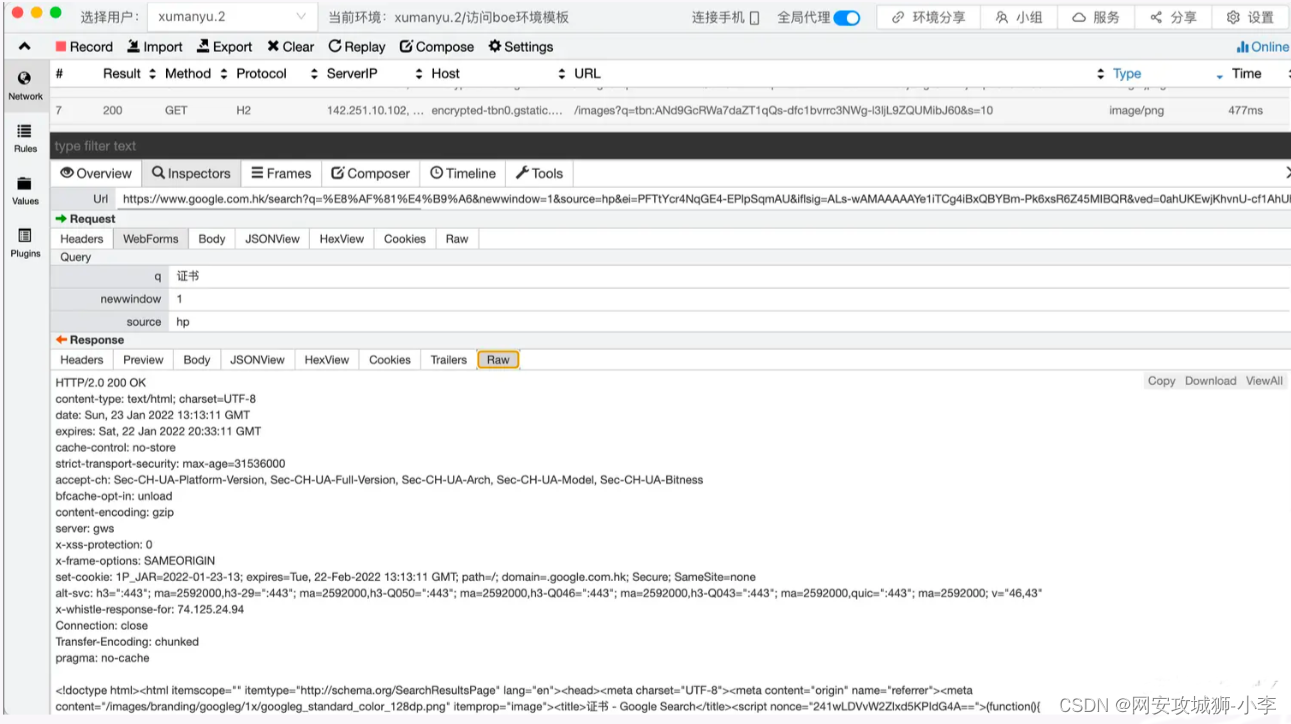The height and width of the screenshot is (724, 1291).
Task: Click the Export toolbar option
Action: (225, 46)
